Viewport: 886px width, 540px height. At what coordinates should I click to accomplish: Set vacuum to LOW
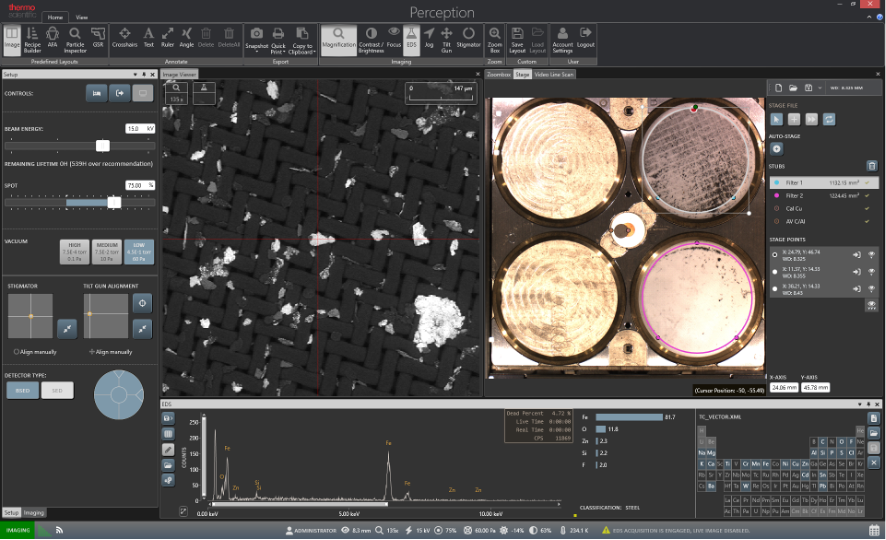[x=139, y=252]
